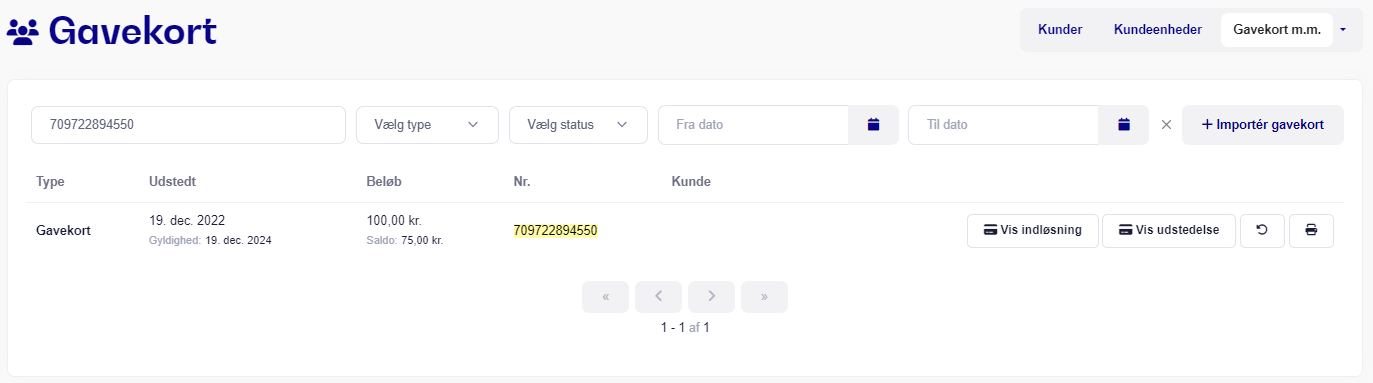The image size is (1373, 383).
Task: Open the Til dato calendar picker
Action: tap(1123, 125)
